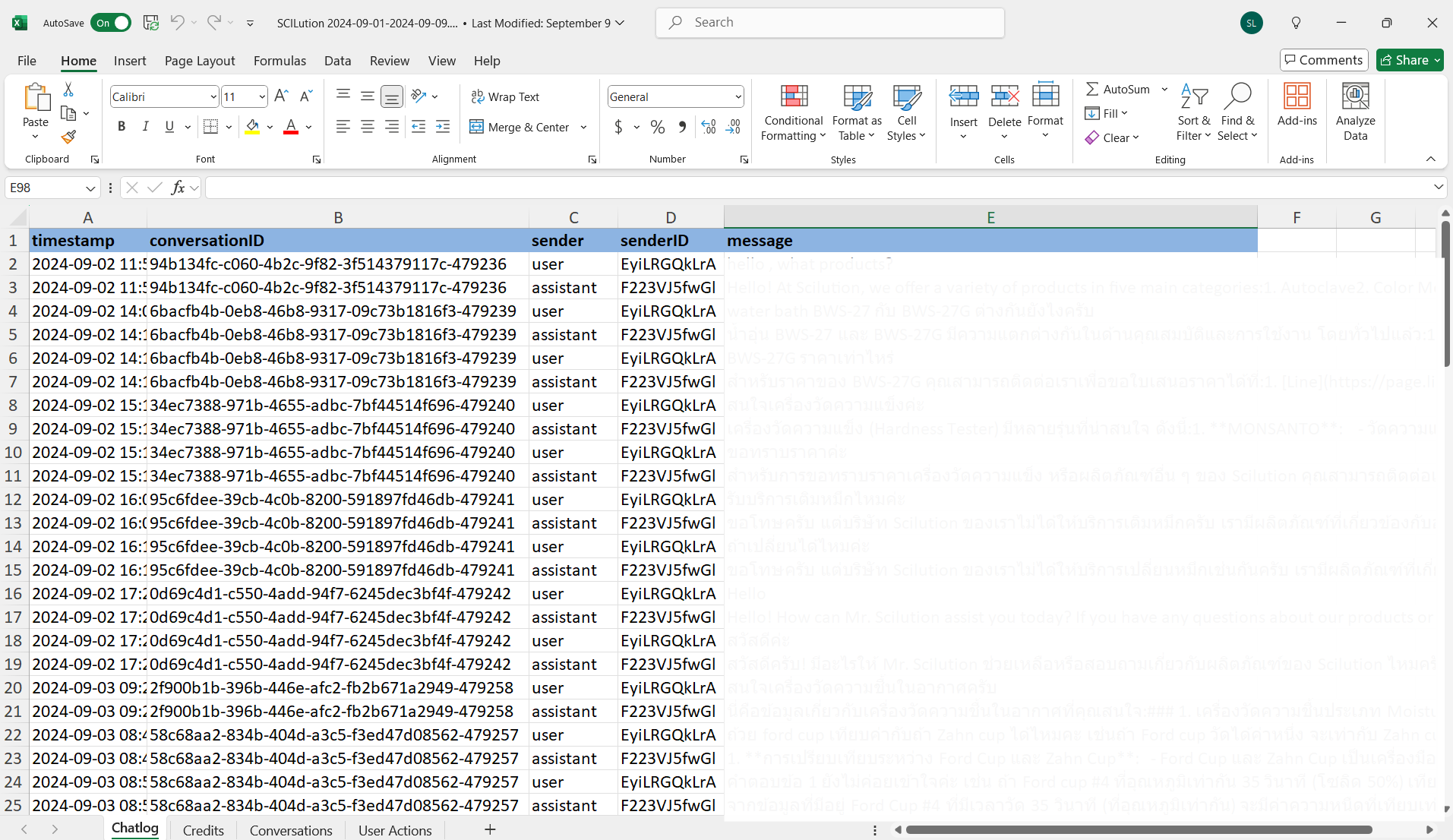Toggle Italic formatting

[x=145, y=127]
